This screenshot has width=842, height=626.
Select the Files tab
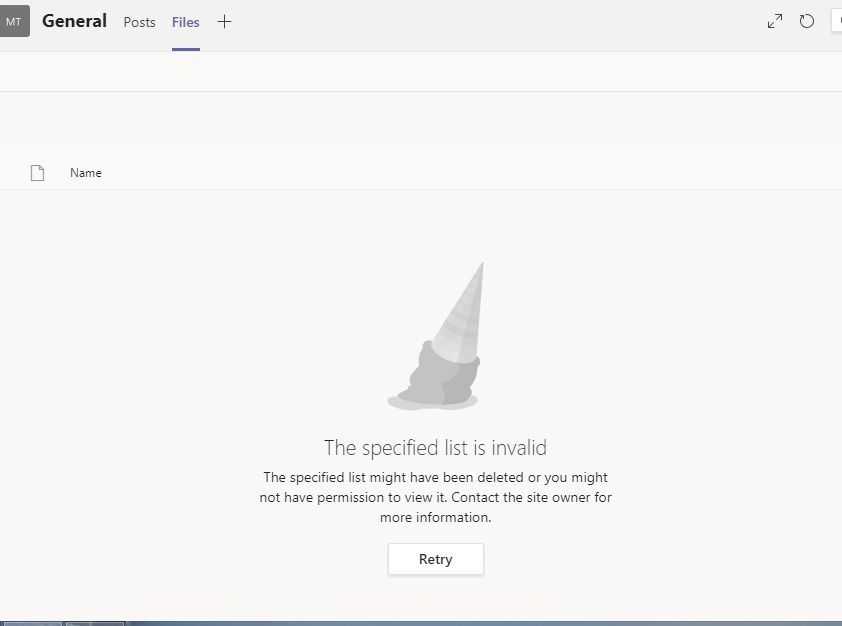click(x=186, y=22)
